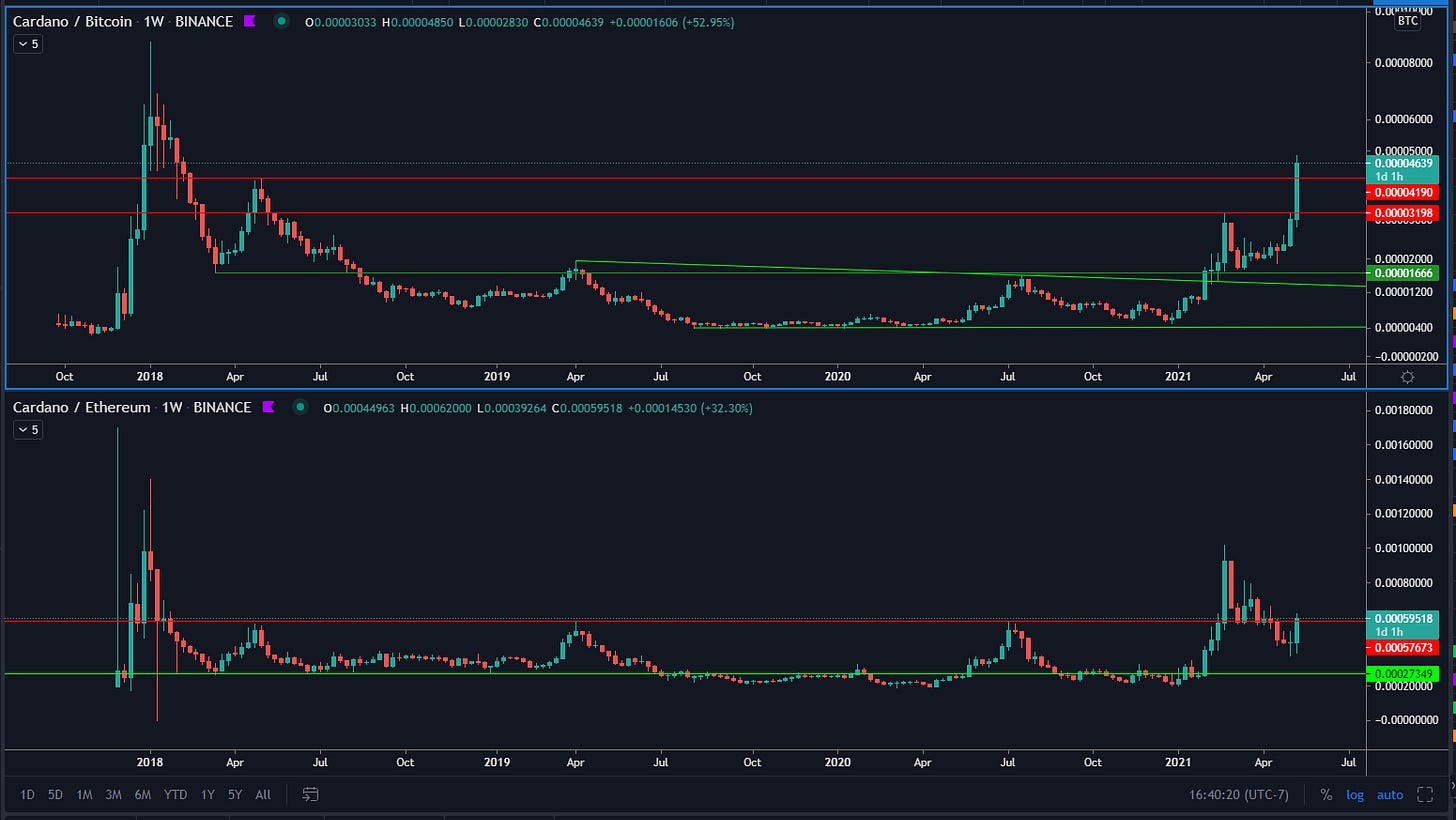Click market status dot on Cardano / Ethereum chart
The width and height of the screenshot is (1456, 820).
point(301,407)
